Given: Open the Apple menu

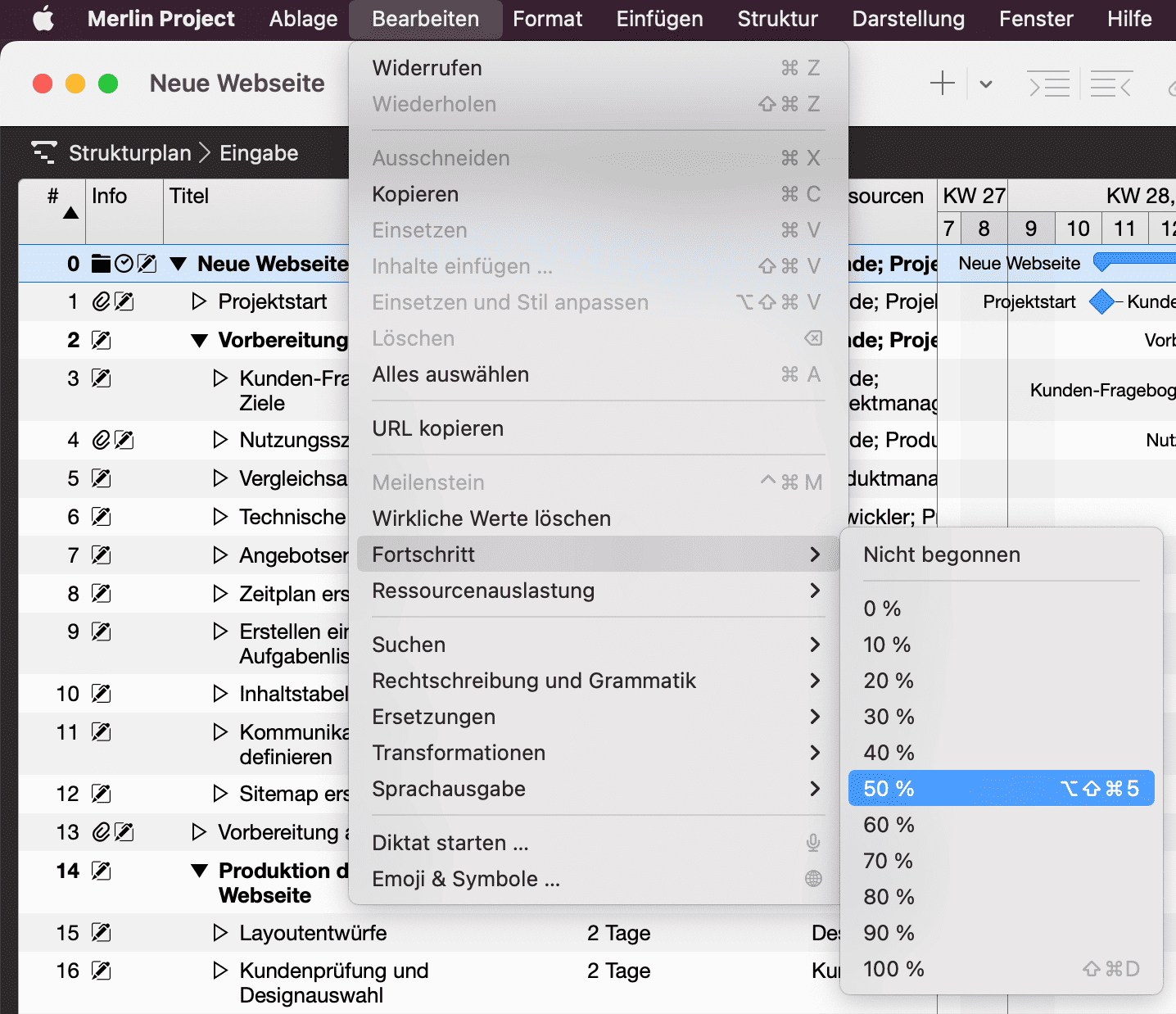Looking at the screenshot, I should tap(43, 19).
